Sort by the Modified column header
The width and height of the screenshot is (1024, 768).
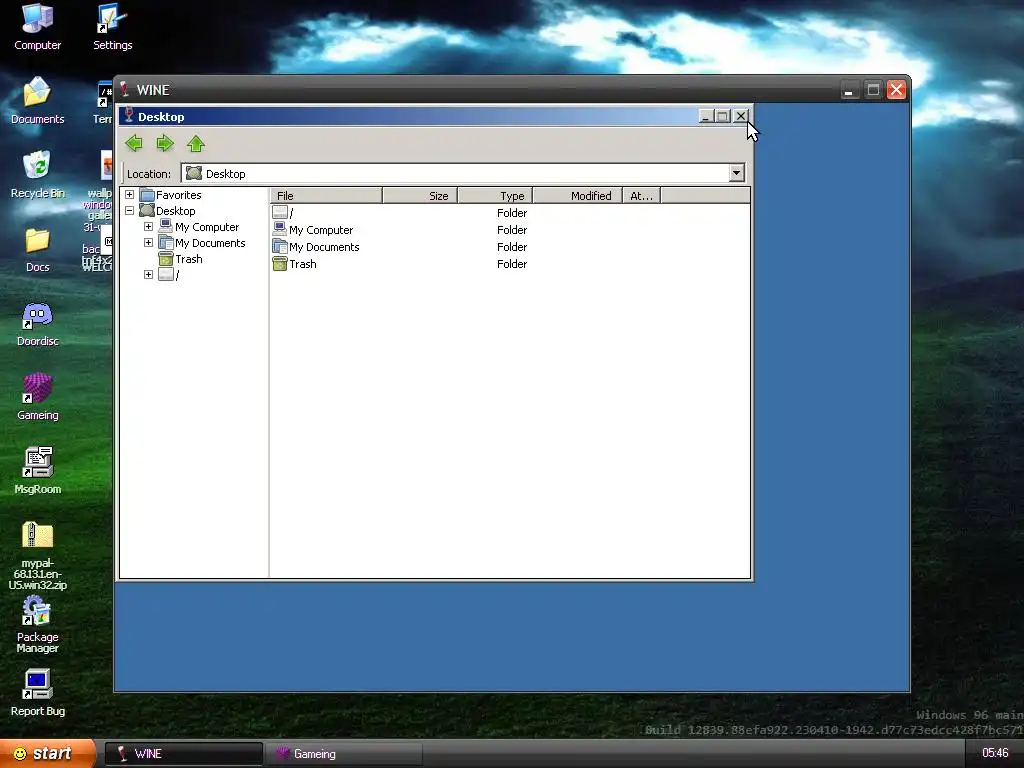(x=578, y=195)
